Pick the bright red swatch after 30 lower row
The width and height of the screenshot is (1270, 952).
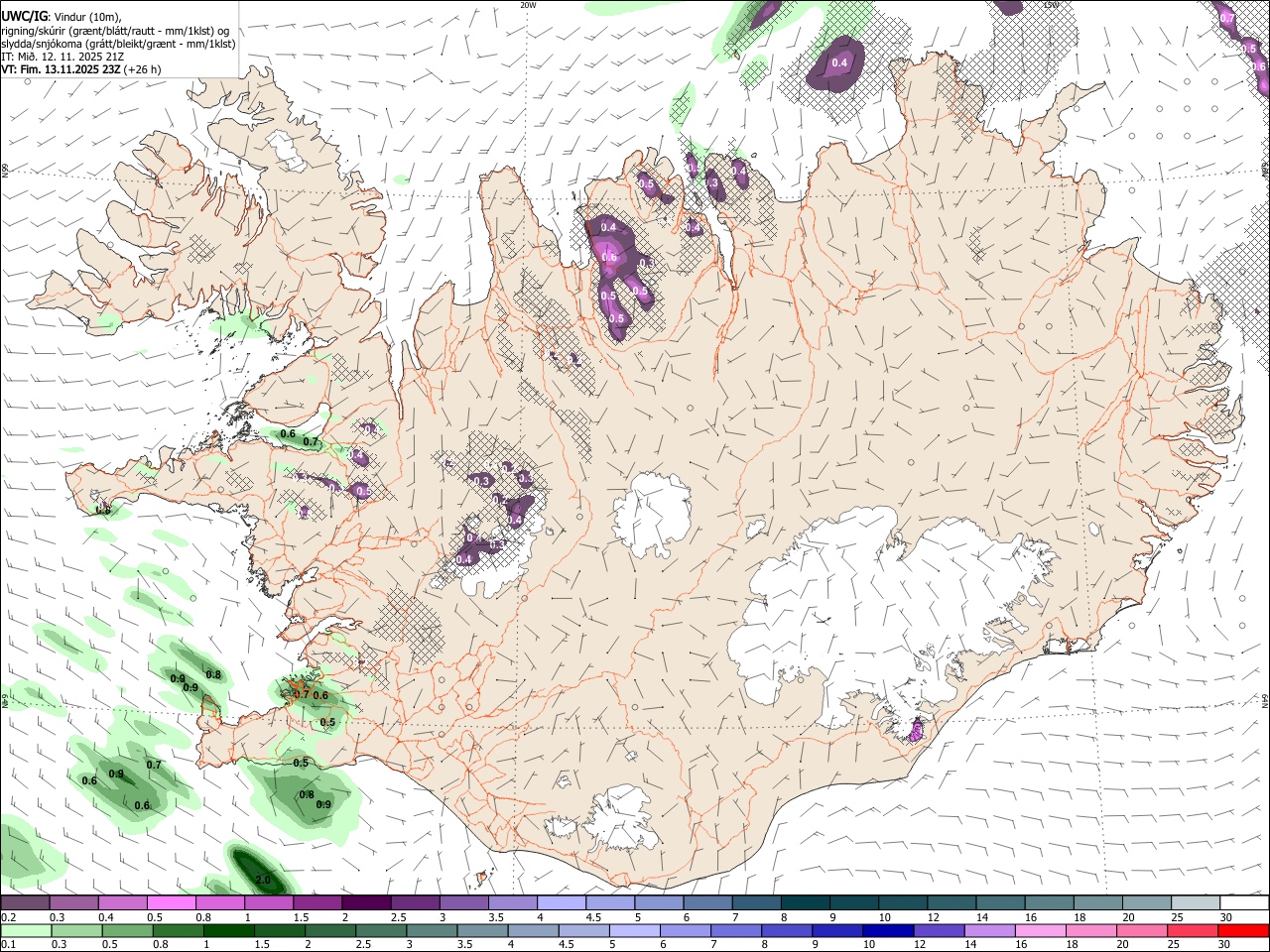pyautogui.click(x=1244, y=930)
